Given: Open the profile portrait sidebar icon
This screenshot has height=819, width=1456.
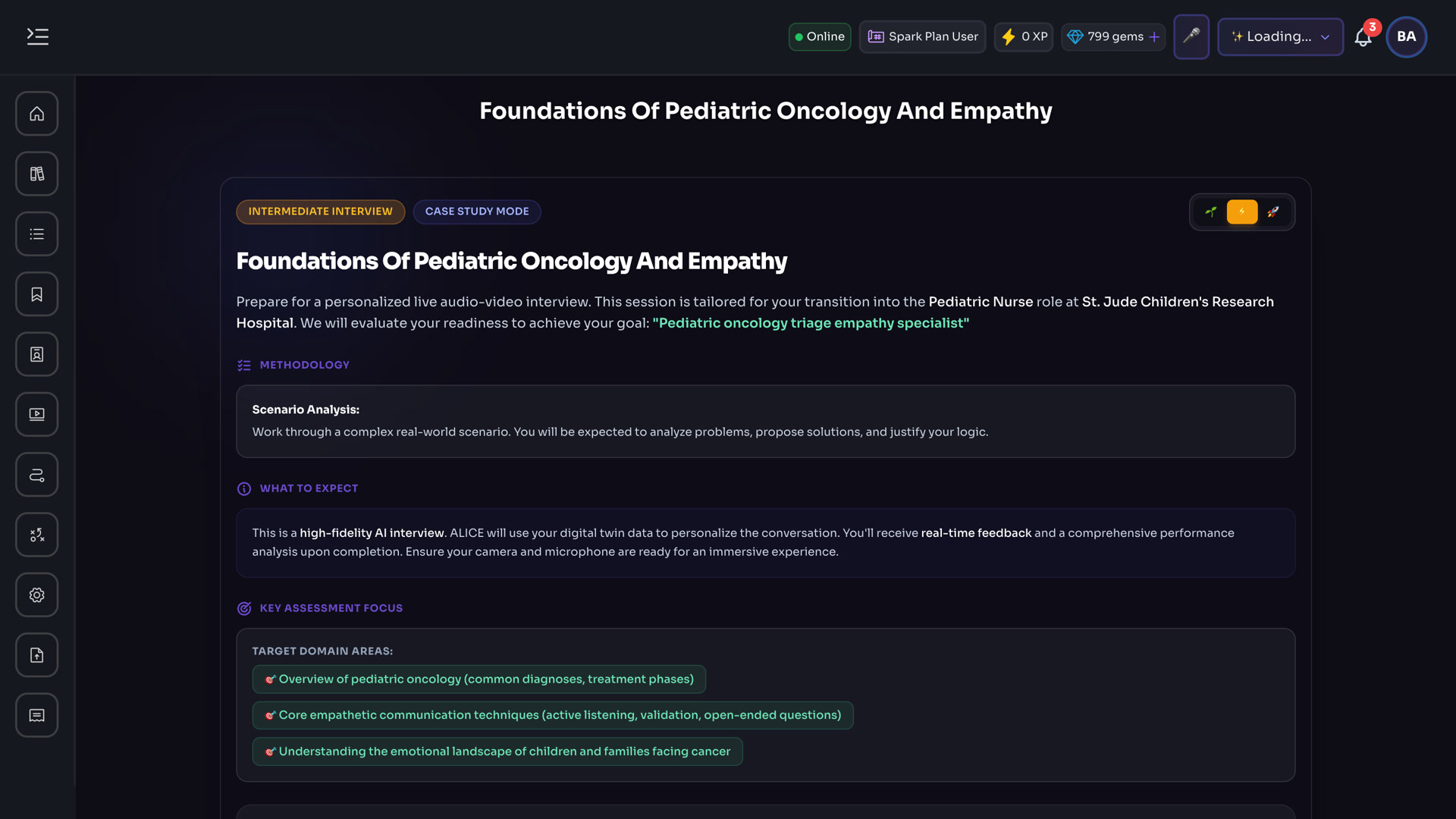Looking at the screenshot, I should pos(37,354).
